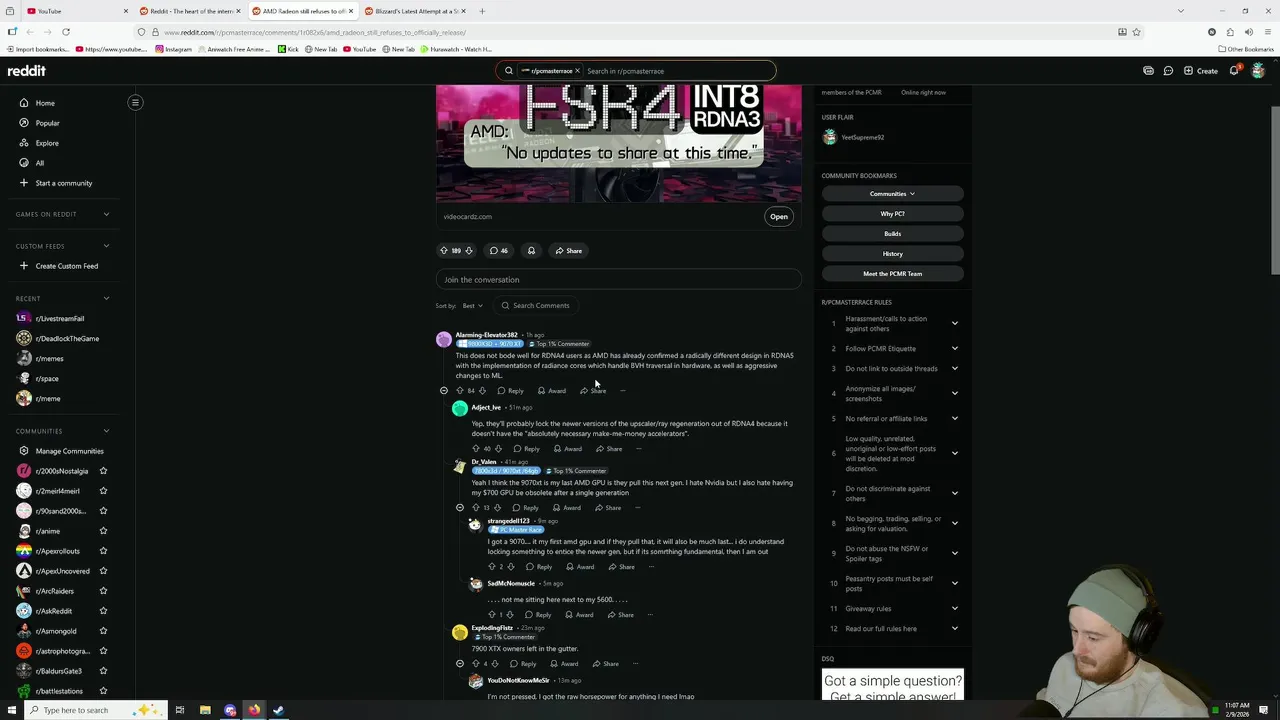Open the post's 46 comments button
The height and width of the screenshot is (720, 1280).
[x=498, y=251]
